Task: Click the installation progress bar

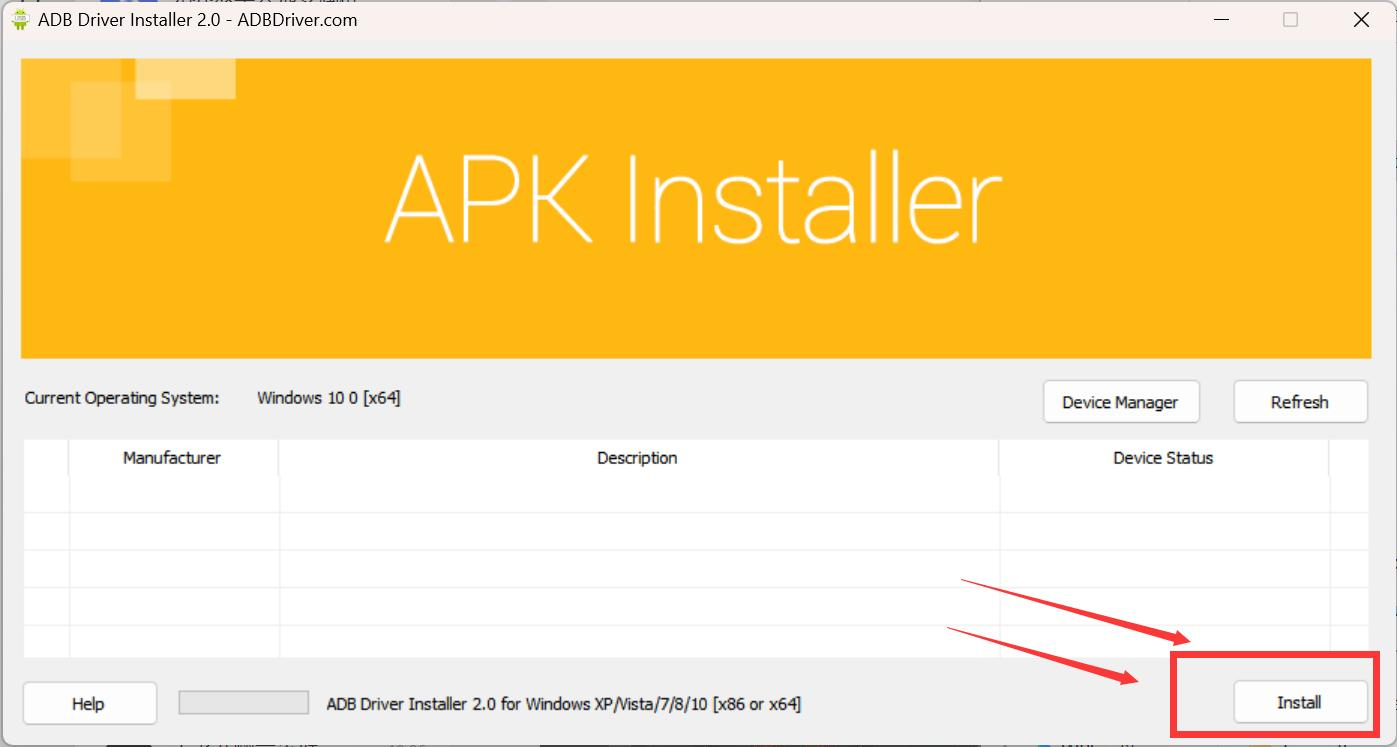Action: pyautogui.click(x=243, y=703)
